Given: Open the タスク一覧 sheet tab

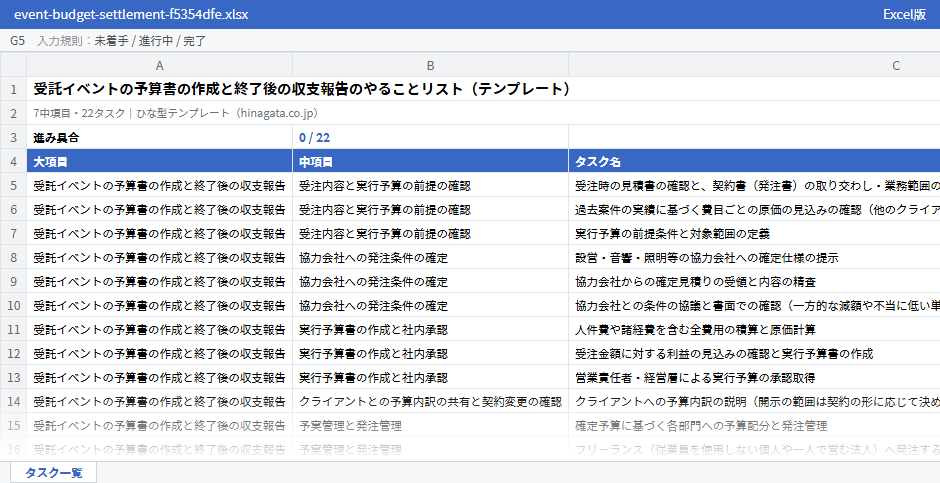Looking at the screenshot, I should pos(53,473).
